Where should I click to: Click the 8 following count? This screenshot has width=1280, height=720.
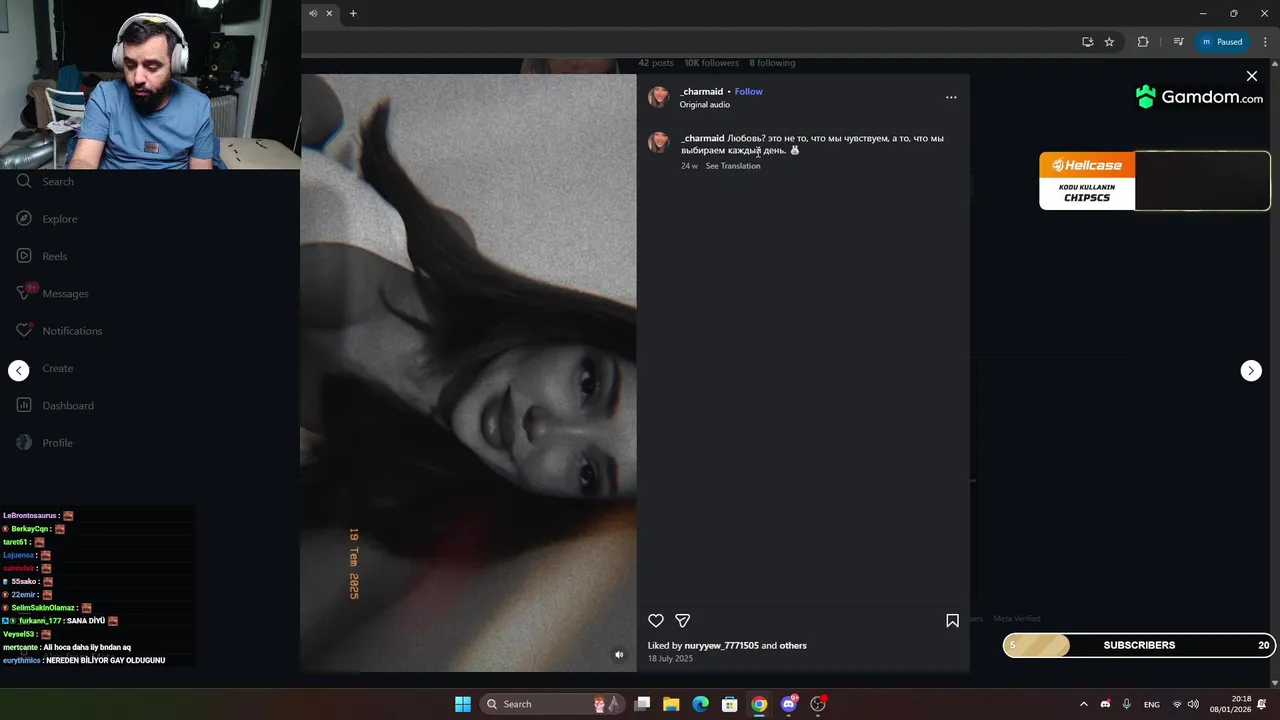(x=772, y=63)
